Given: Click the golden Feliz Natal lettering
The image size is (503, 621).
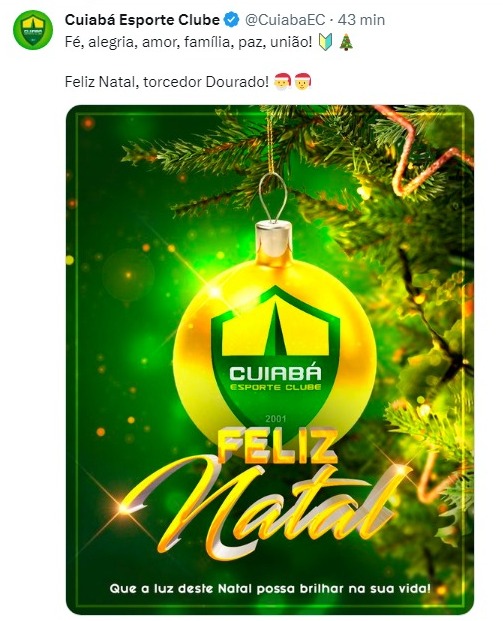Looking at the screenshot, I should [261, 493].
